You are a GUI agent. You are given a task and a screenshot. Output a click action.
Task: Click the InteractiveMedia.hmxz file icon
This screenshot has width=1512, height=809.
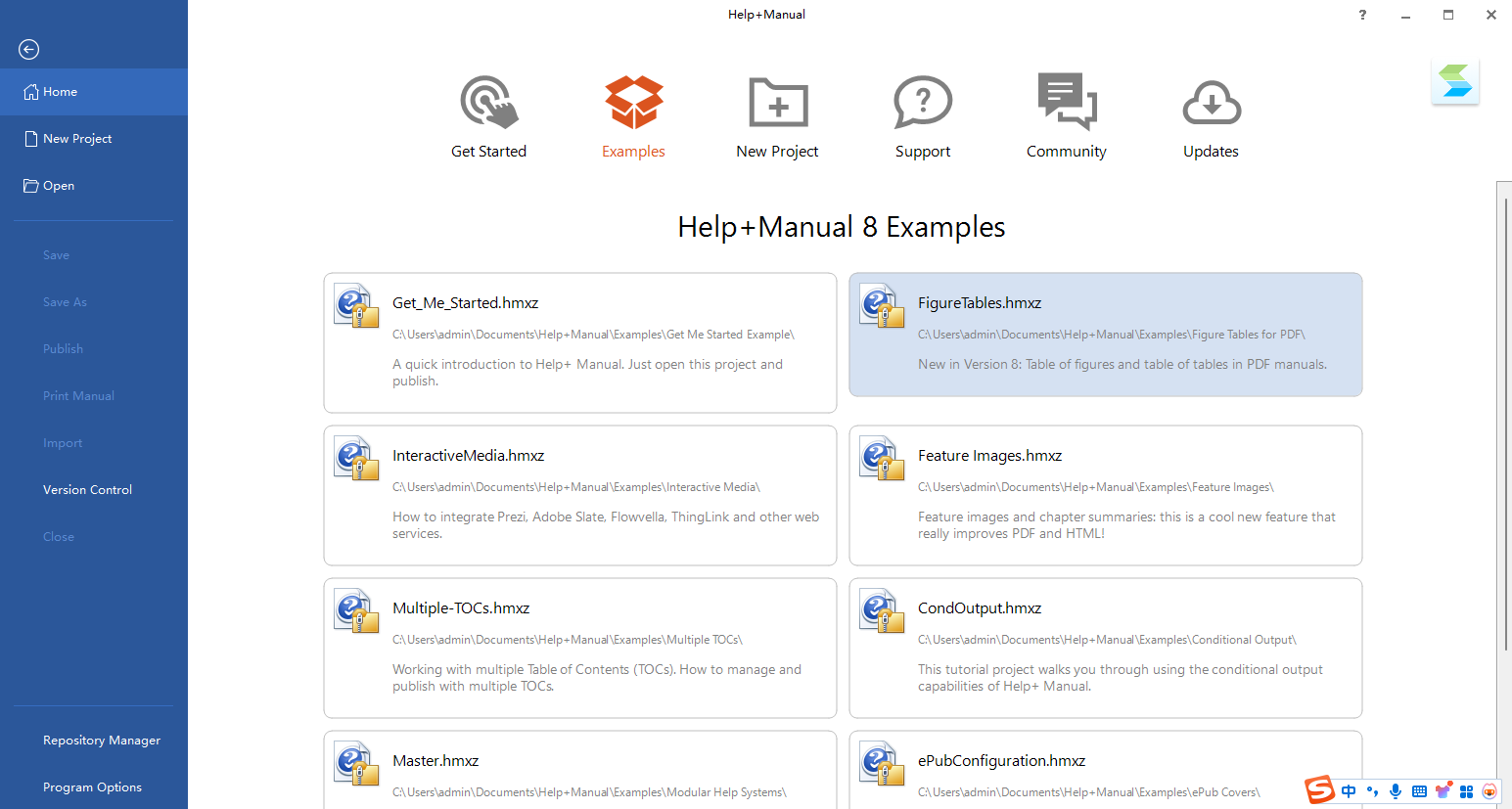coord(356,458)
